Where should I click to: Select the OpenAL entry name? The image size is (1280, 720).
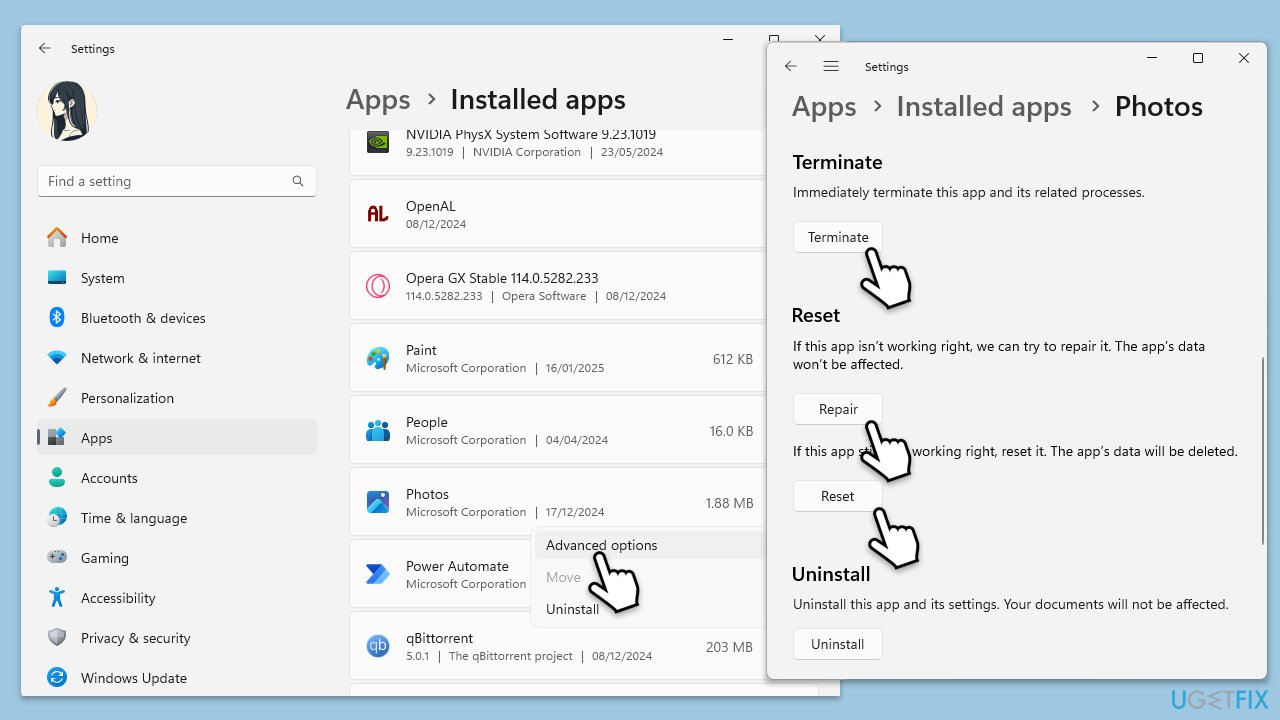(x=430, y=206)
